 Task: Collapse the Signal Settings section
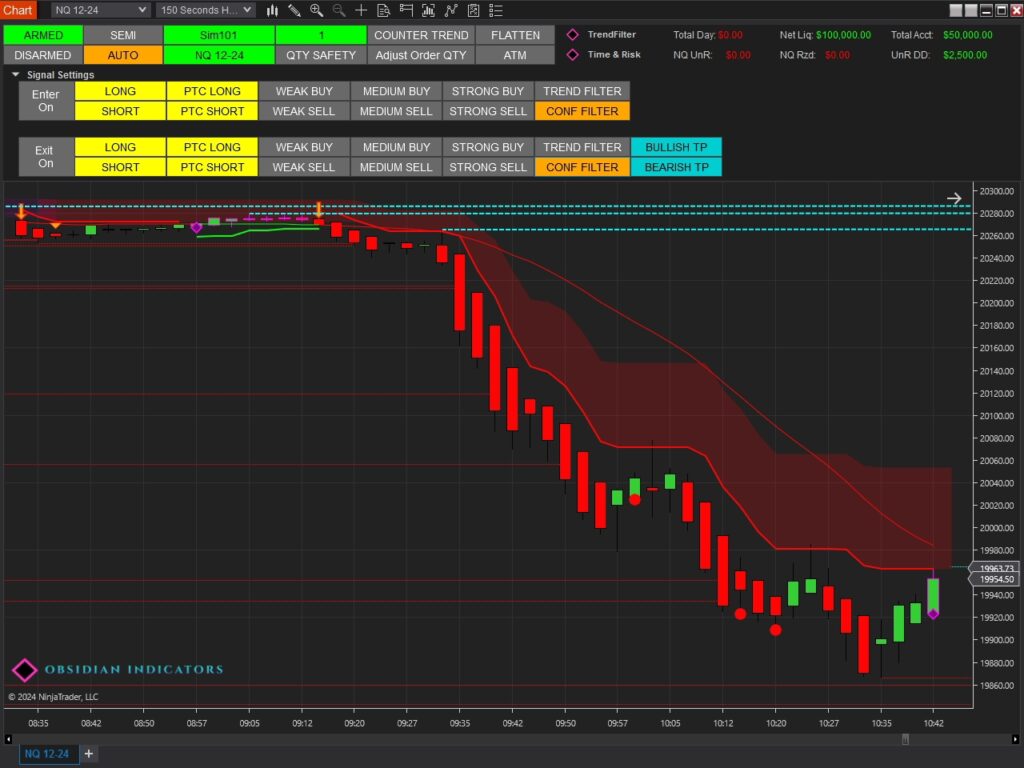pyautogui.click(x=15, y=75)
